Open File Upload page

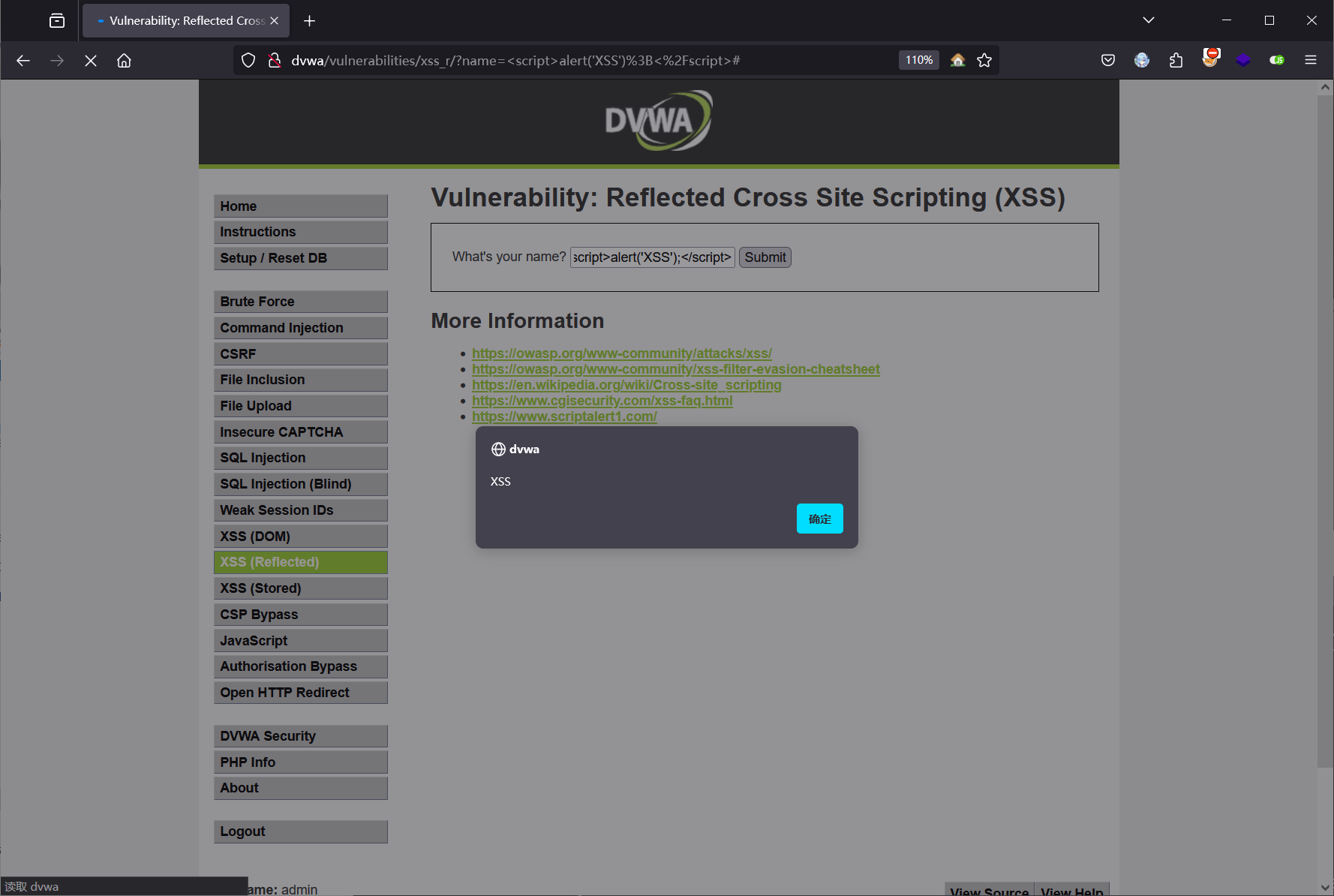click(x=301, y=406)
